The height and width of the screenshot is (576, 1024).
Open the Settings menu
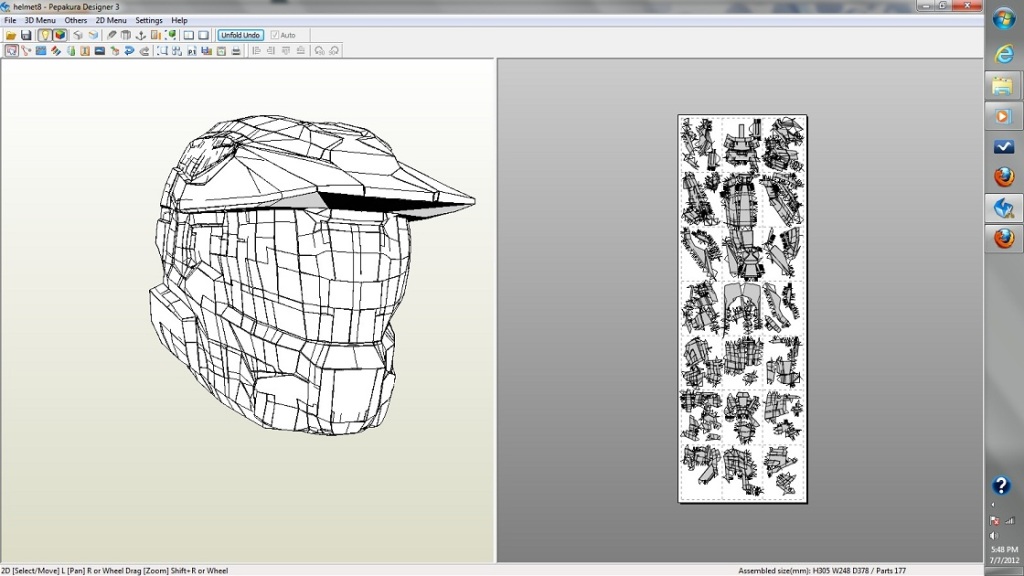click(x=149, y=20)
